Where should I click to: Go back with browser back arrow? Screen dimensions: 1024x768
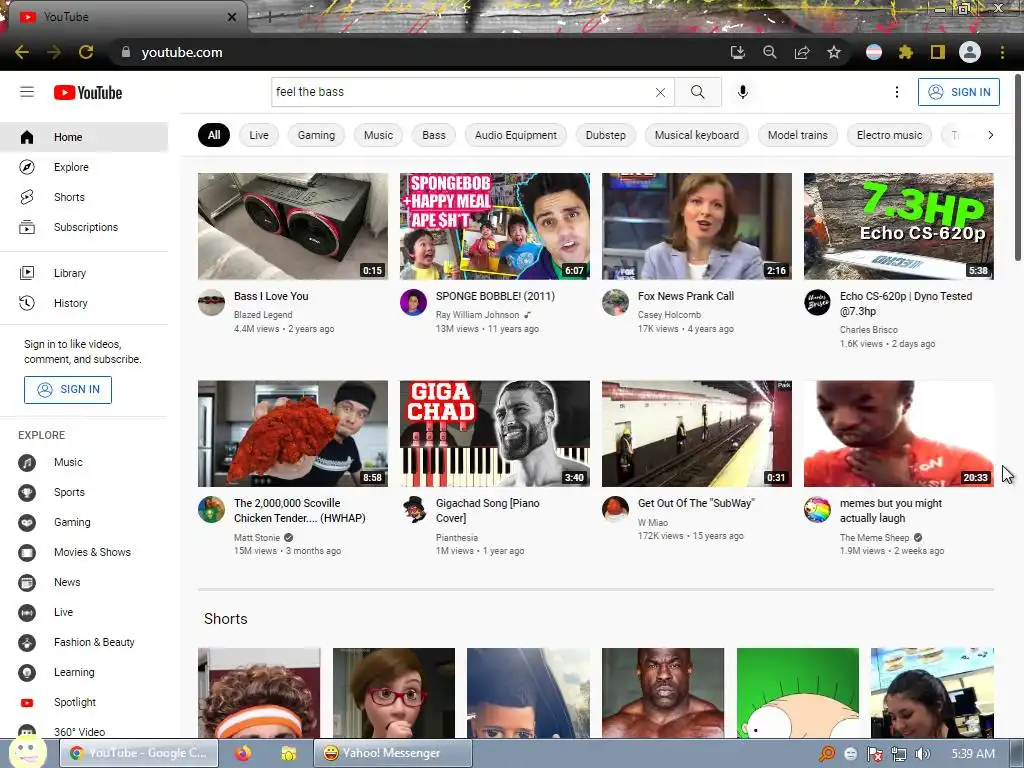22,52
